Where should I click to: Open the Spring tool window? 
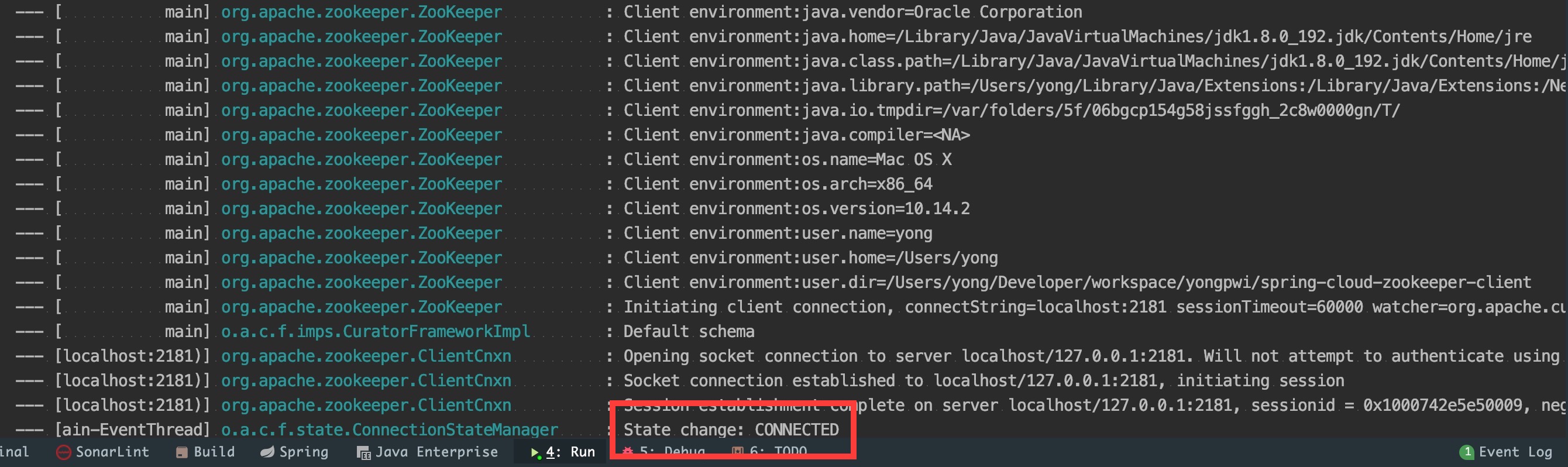295,452
